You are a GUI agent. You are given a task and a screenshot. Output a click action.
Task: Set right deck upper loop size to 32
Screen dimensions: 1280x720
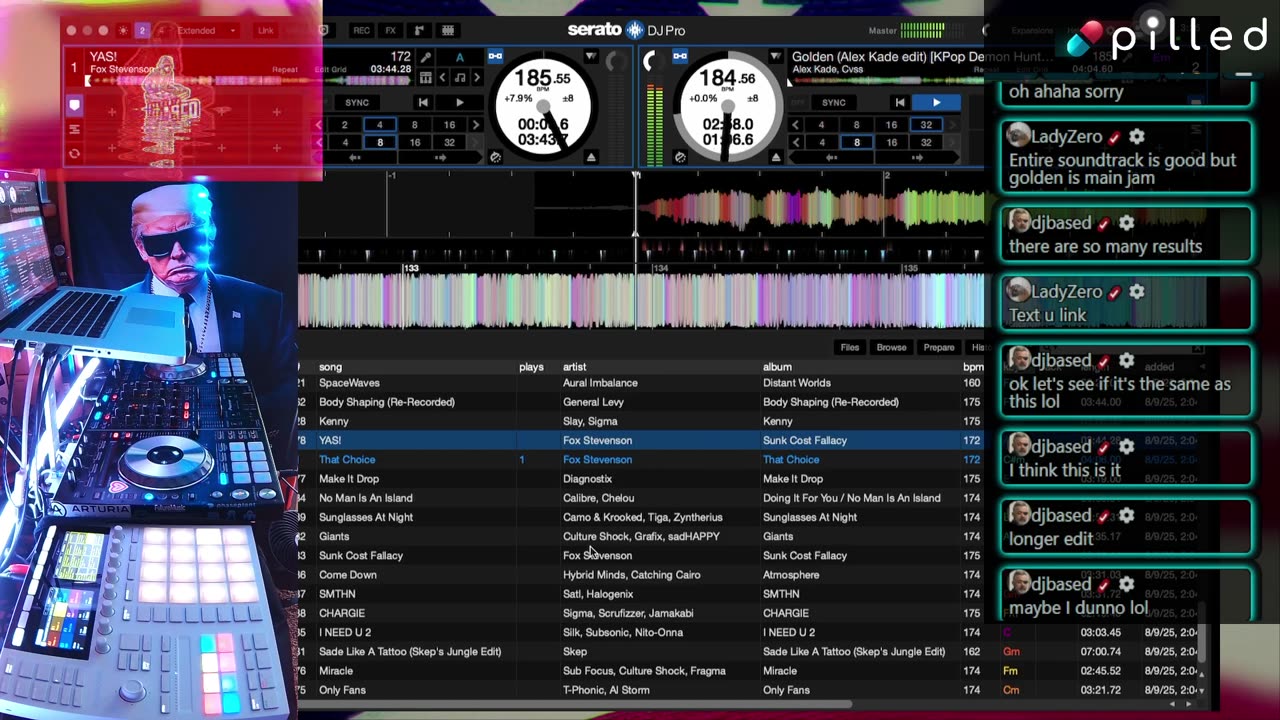(926, 125)
